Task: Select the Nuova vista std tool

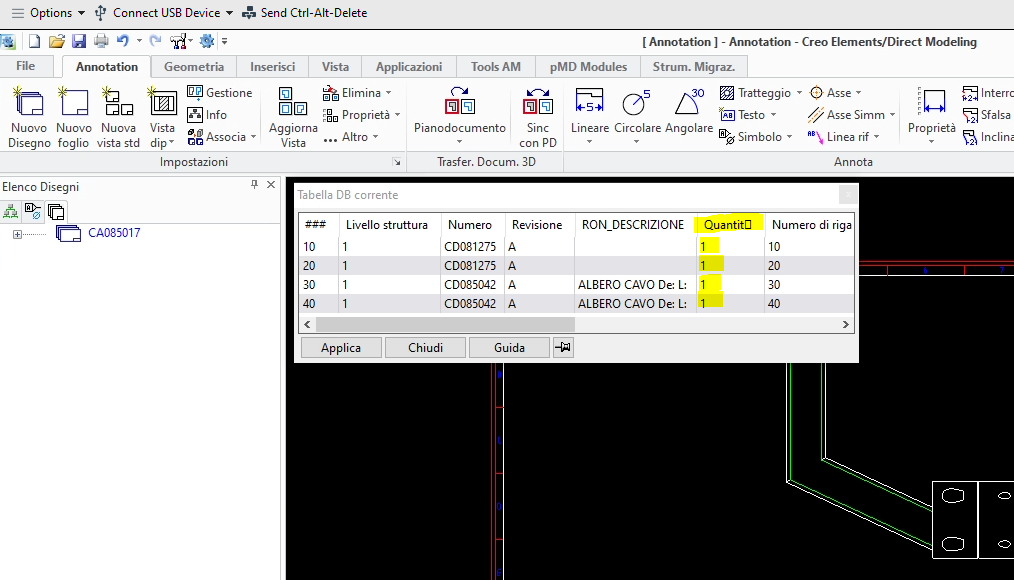Action: coord(118,115)
